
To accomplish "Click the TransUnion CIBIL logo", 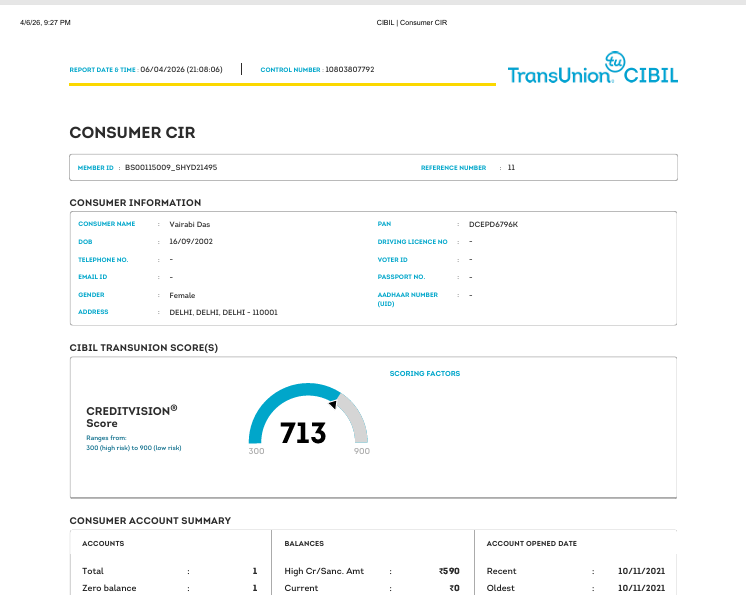I will point(593,68).
